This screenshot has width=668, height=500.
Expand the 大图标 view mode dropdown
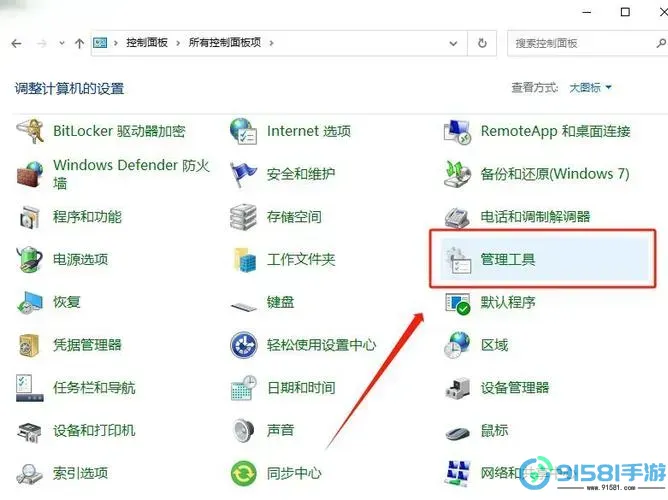591,88
